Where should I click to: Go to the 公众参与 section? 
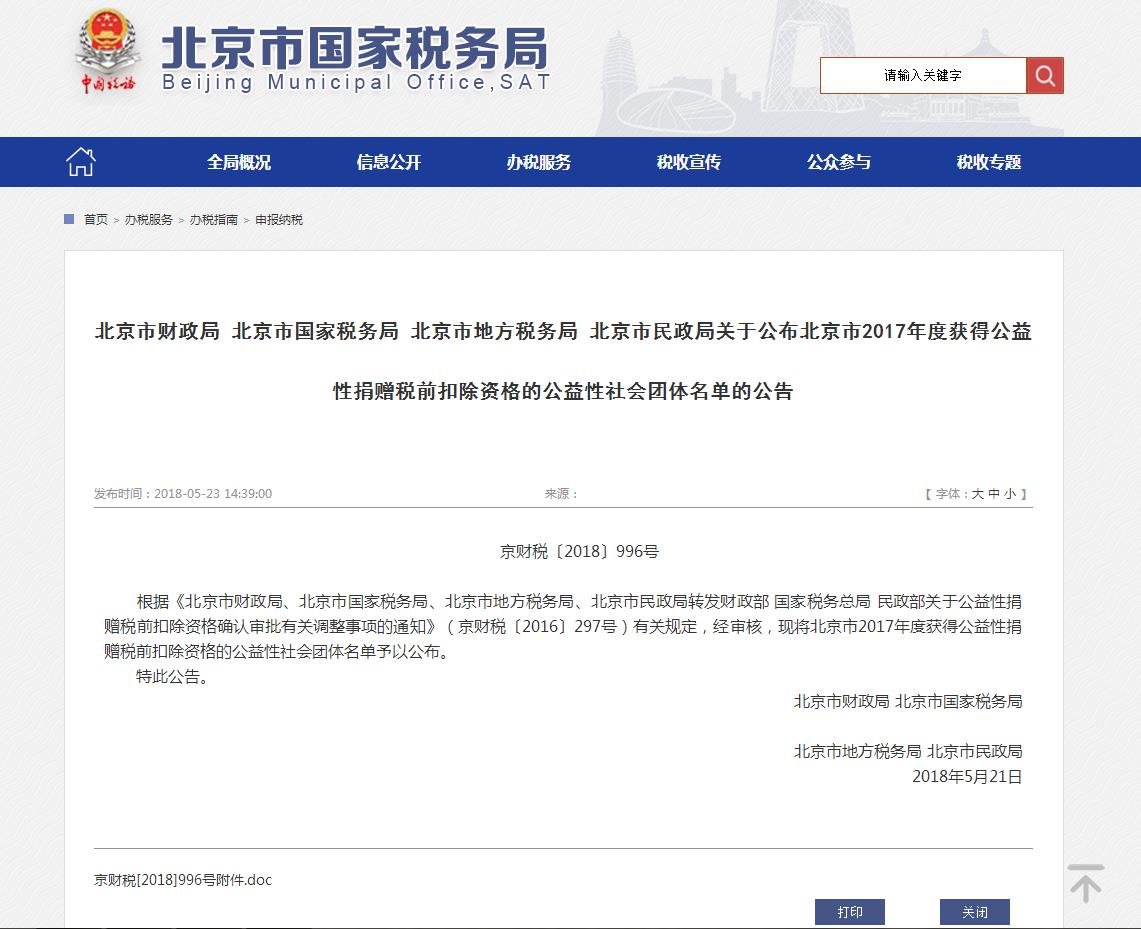(839, 162)
